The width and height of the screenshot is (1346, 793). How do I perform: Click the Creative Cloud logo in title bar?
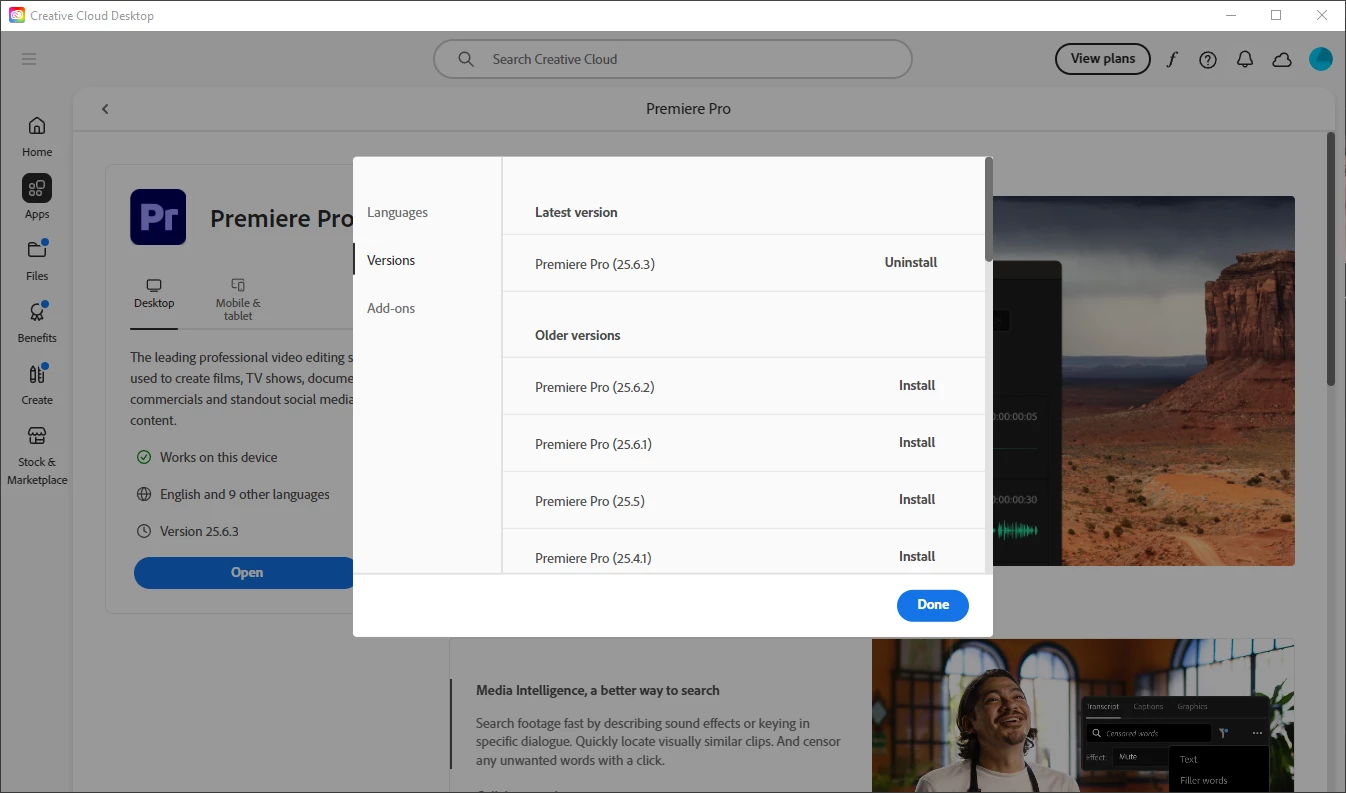click(x=17, y=15)
